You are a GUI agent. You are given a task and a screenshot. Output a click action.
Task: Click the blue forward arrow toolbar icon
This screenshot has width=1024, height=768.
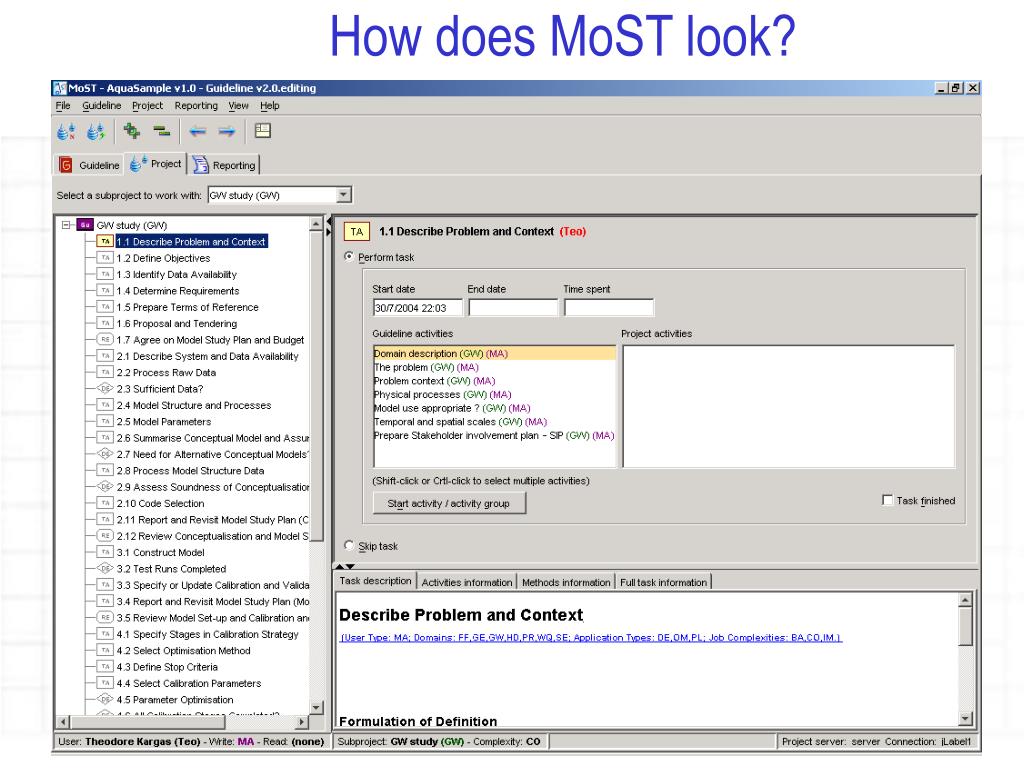point(227,131)
